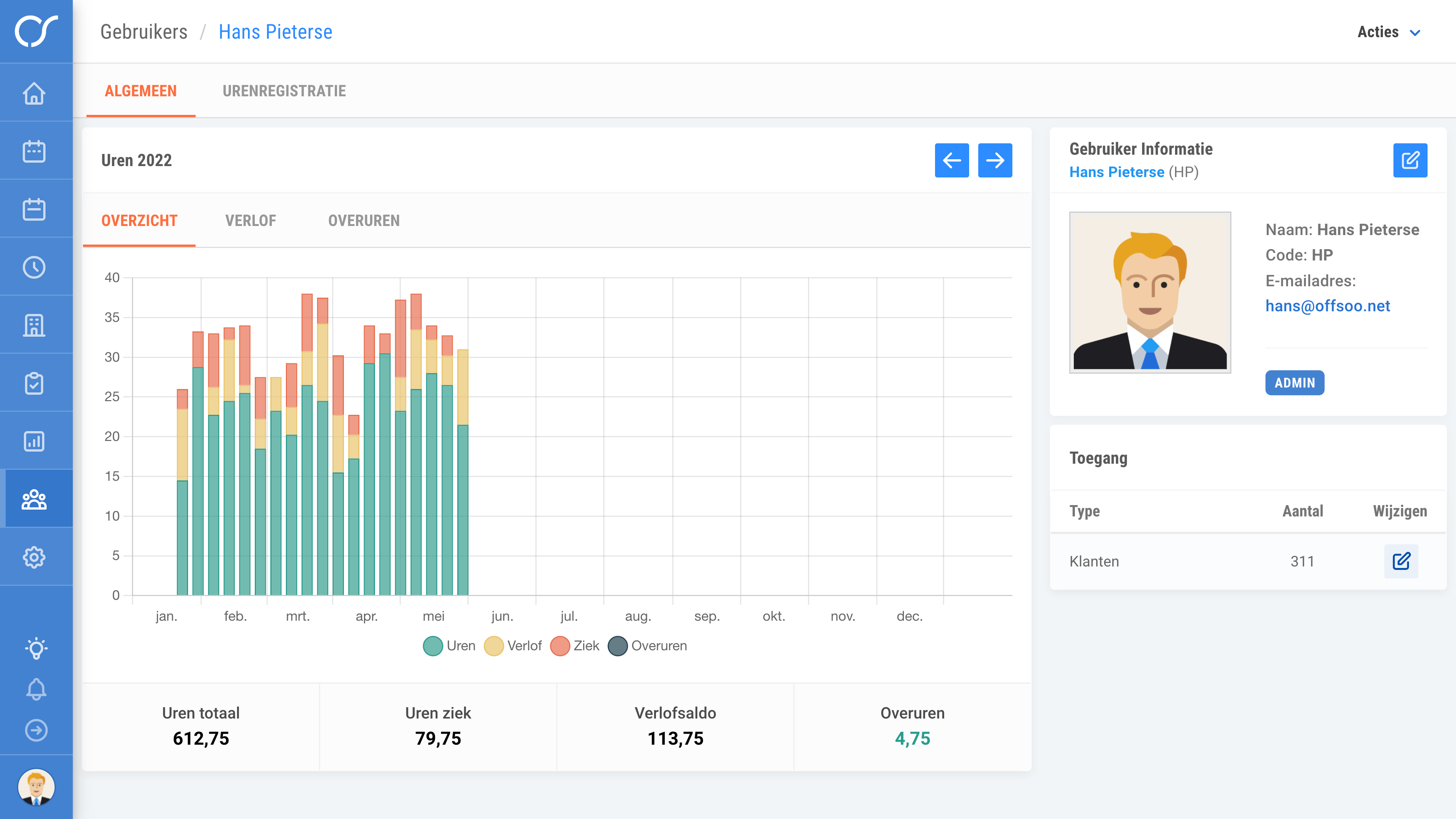This screenshot has height=819, width=1456.
Task: Open the home icon in sidebar
Action: [35, 93]
